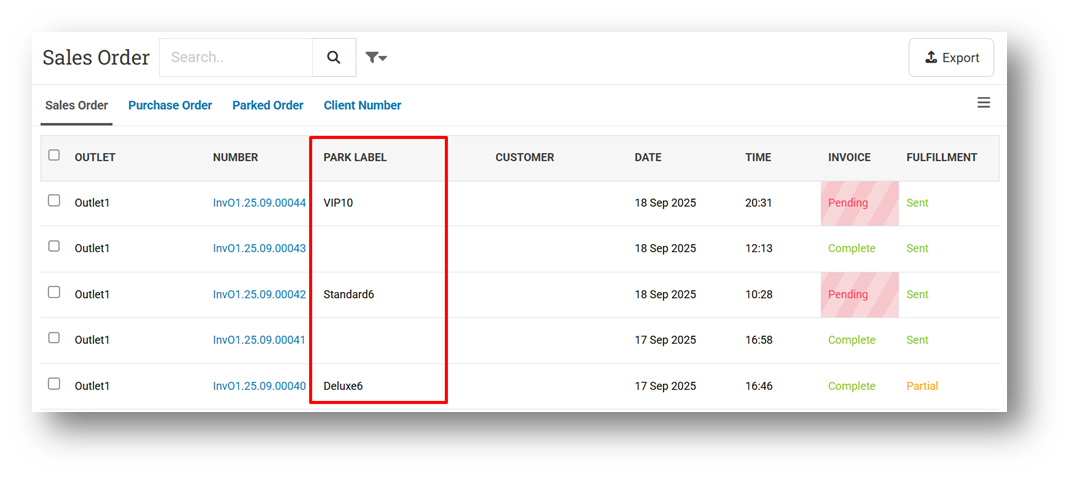Click the InvO1.25.09.00041 order number
The image size is (1072, 477).
[259, 340]
